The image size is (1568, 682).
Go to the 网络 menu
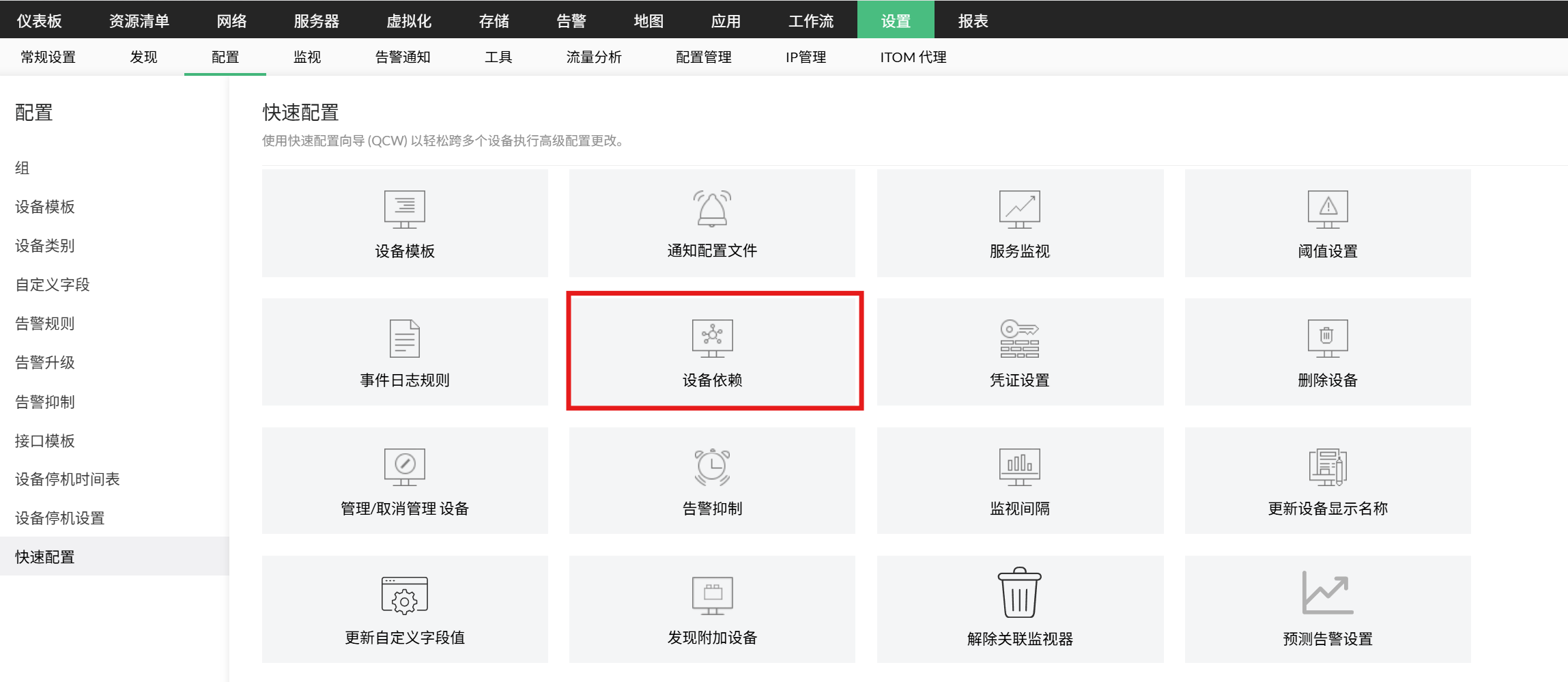coord(232,20)
